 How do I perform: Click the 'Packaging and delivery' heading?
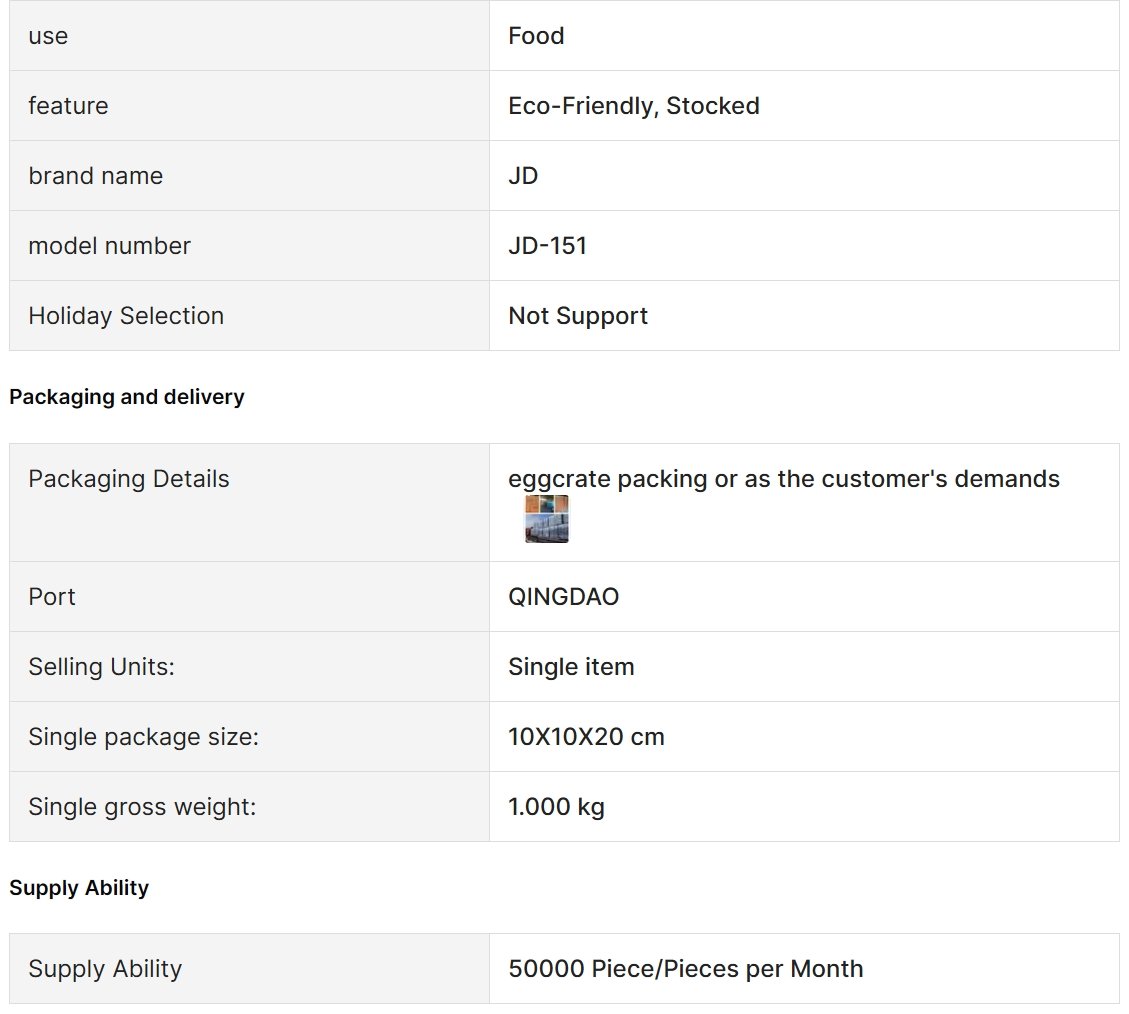click(x=127, y=397)
